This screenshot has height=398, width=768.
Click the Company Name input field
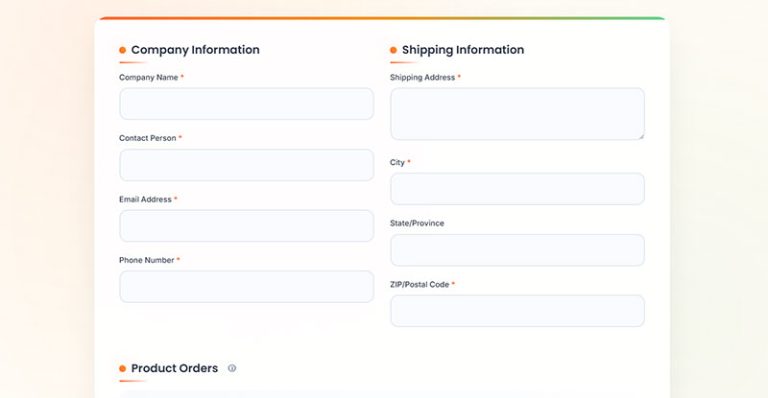click(x=246, y=104)
